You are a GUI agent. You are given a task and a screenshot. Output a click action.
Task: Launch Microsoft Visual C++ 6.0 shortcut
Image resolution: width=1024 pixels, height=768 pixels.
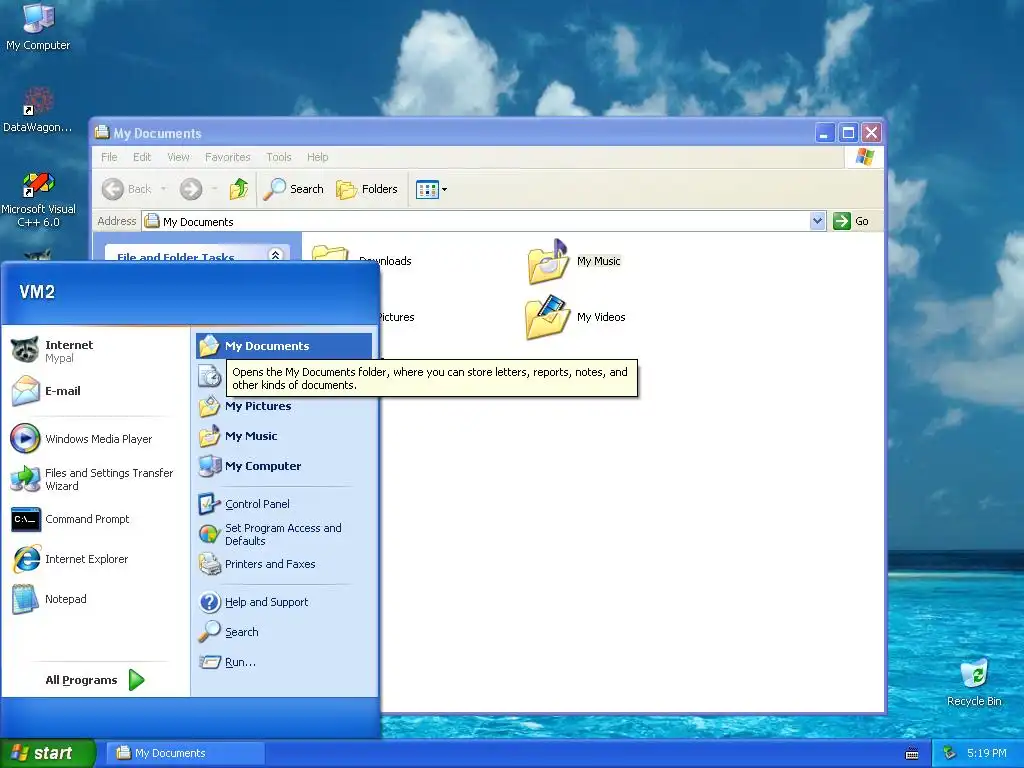tap(38, 199)
